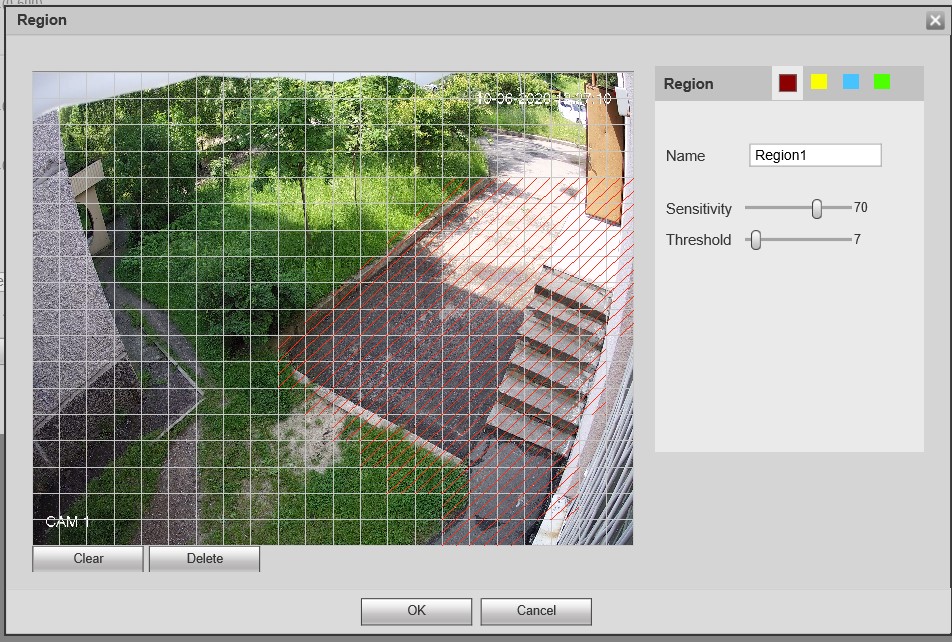This screenshot has height=642, width=952.
Task: Click the Name field containing Region1
Action: [814, 155]
